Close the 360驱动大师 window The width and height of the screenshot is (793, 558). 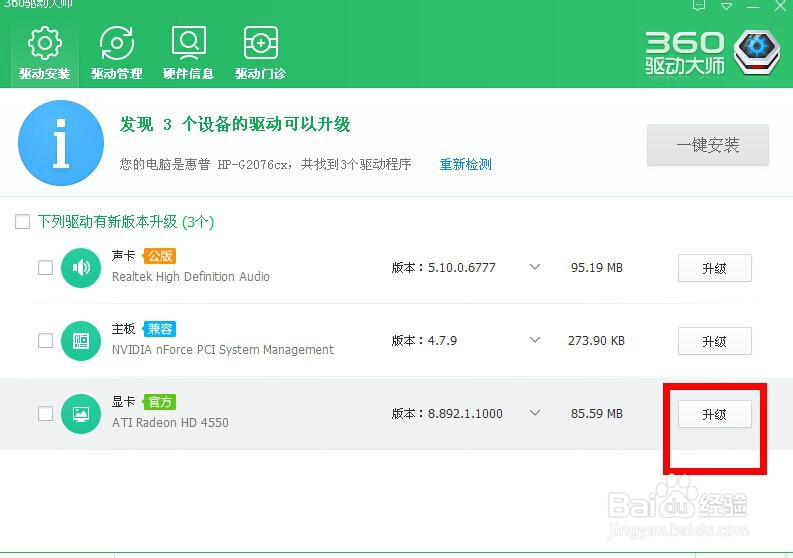pyautogui.click(x=780, y=6)
